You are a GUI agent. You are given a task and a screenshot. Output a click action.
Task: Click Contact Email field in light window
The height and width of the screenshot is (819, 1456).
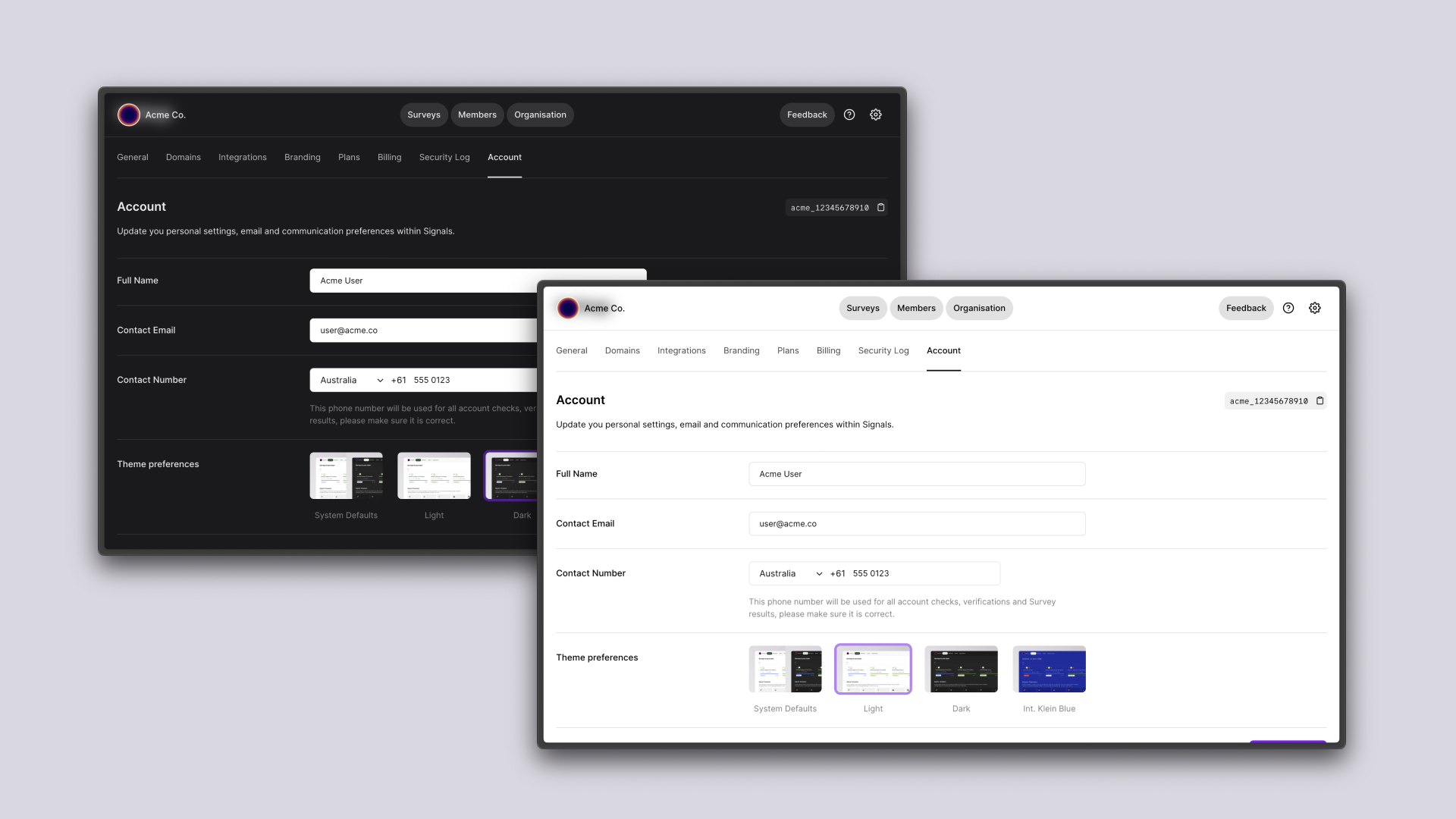click(x=917, y=524)
